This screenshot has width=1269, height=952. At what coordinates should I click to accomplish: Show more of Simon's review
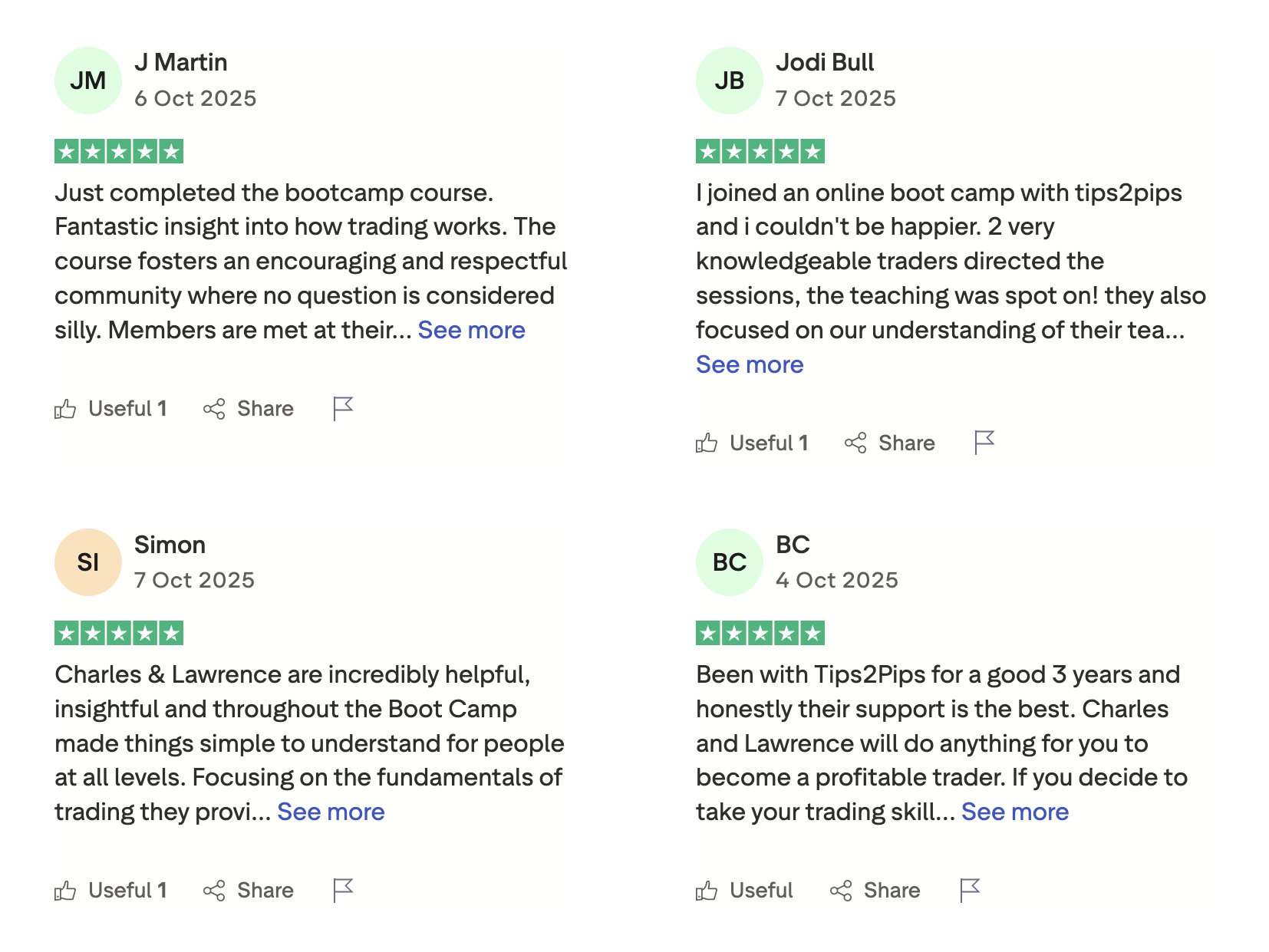331,812
